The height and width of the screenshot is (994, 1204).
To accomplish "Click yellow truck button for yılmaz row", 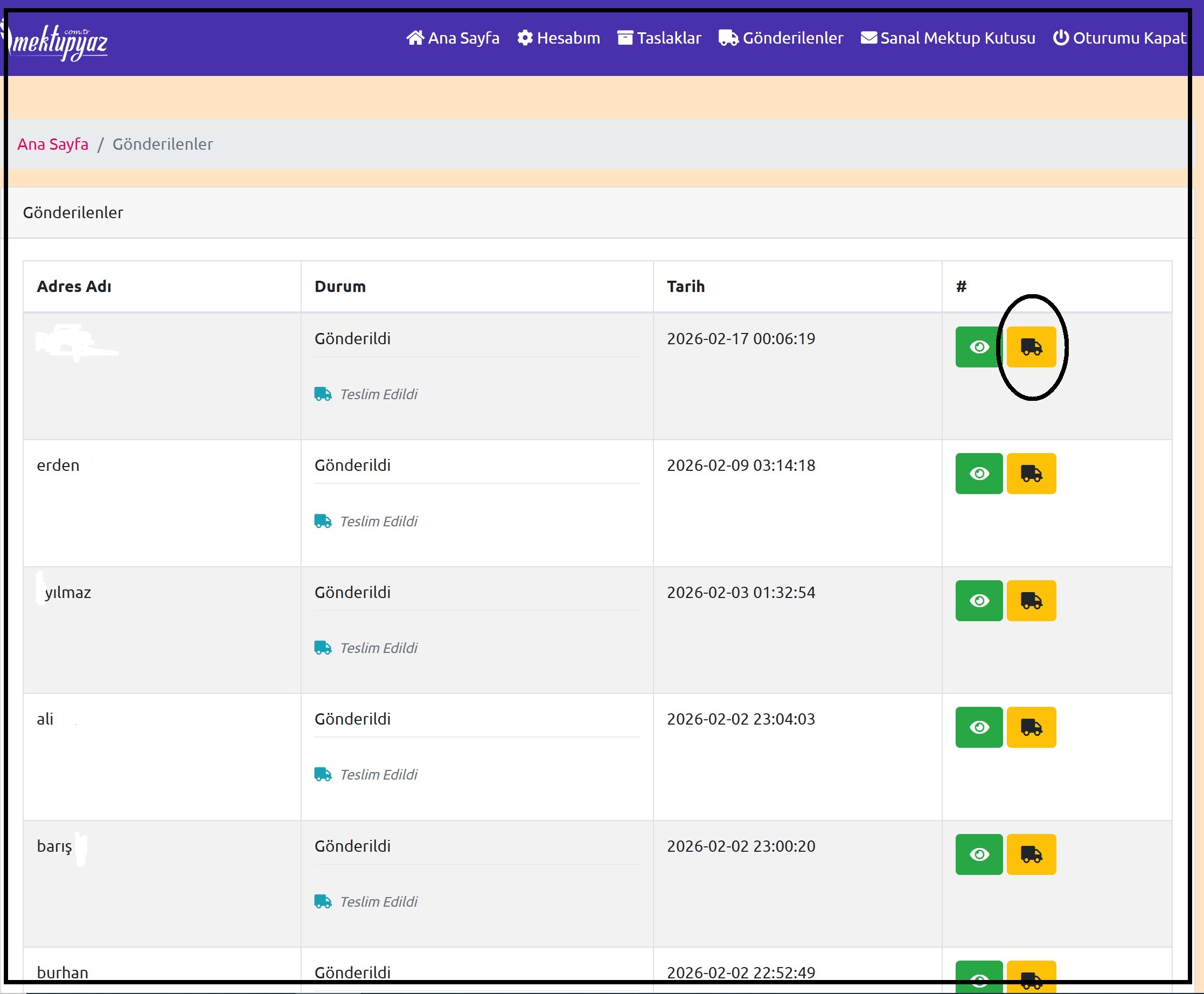I will pos(1031,601).
